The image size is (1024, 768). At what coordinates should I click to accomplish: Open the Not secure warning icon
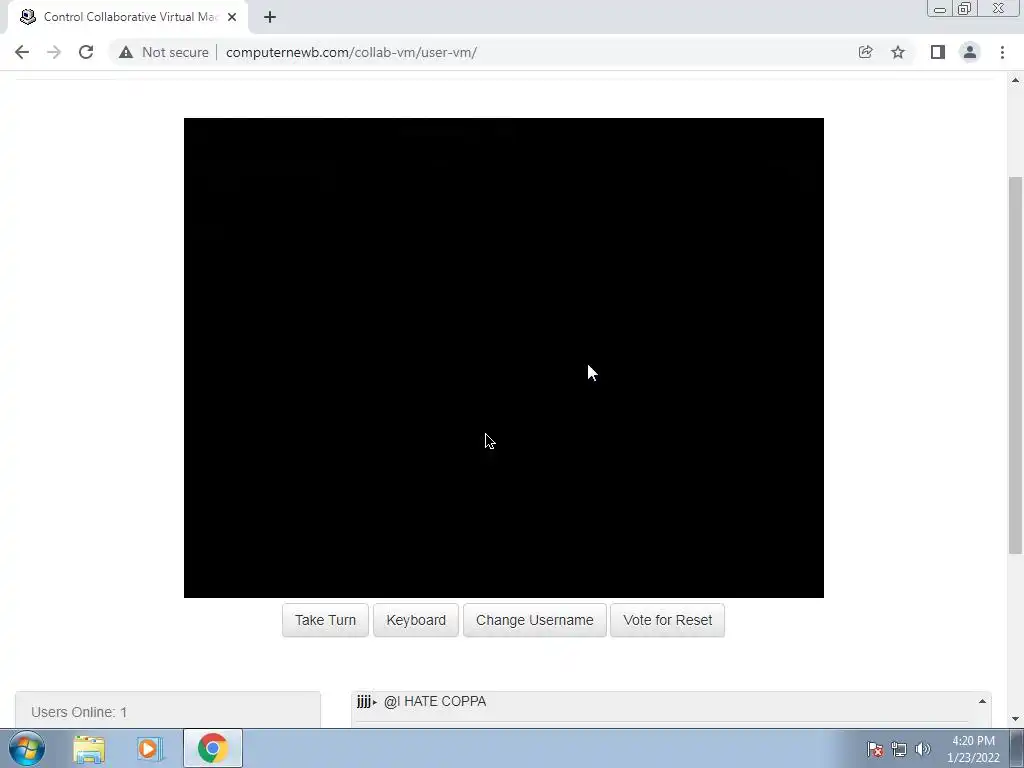coord(126,52)
